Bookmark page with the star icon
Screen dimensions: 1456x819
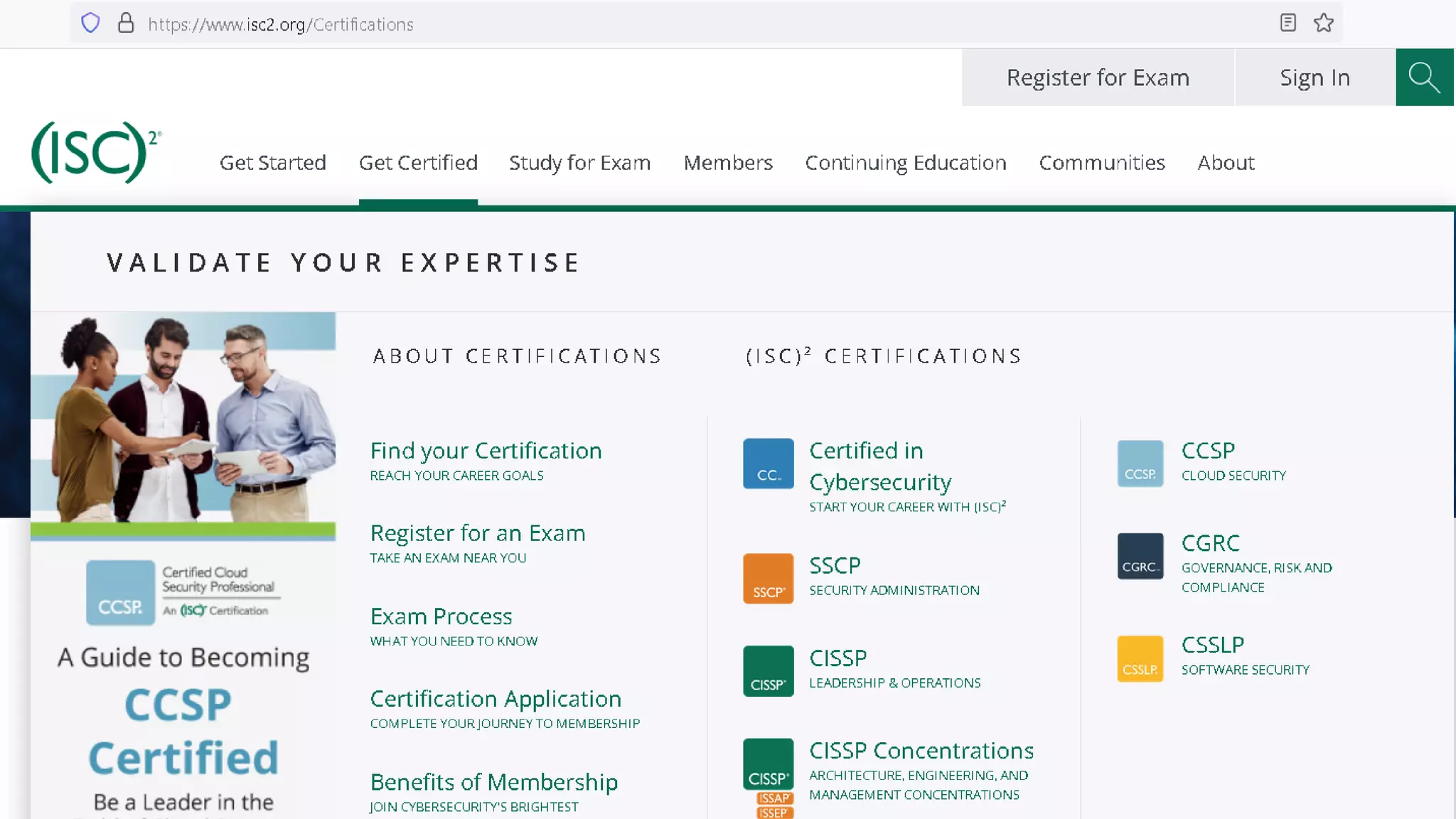pyautogui.click(x=1323, y=23)
